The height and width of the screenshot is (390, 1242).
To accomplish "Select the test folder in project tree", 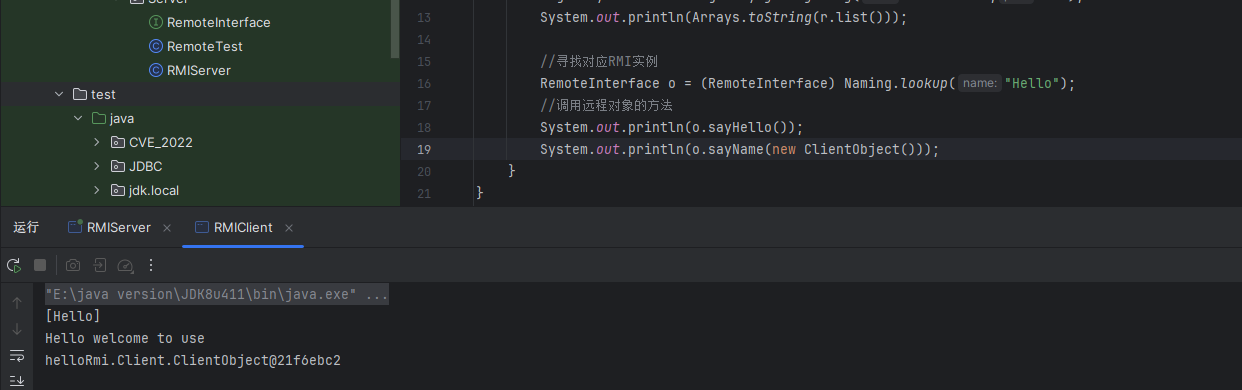I will 103,94.
